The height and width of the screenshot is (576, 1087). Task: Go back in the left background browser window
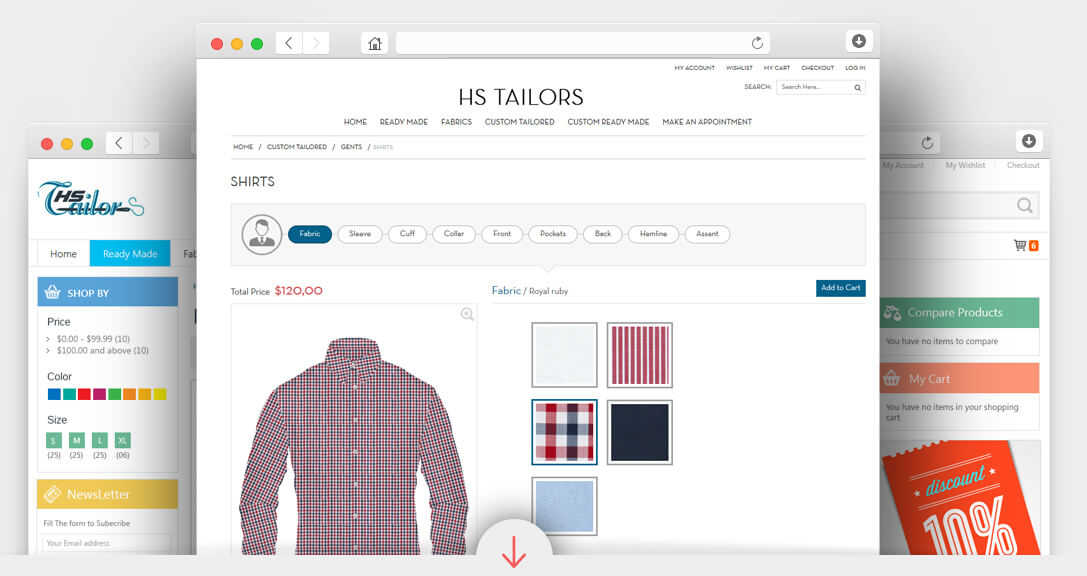(119, 143)
